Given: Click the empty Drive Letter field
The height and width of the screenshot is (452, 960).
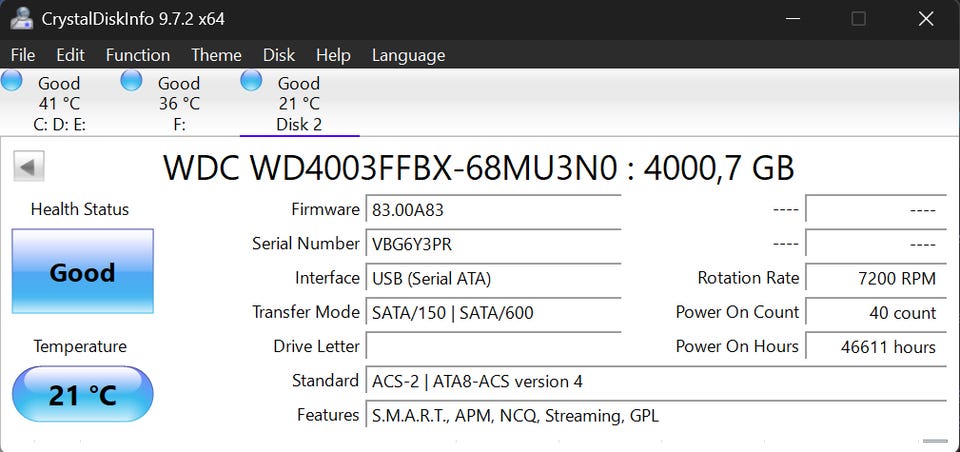Looking at the screenshot, I should [493, 347].
